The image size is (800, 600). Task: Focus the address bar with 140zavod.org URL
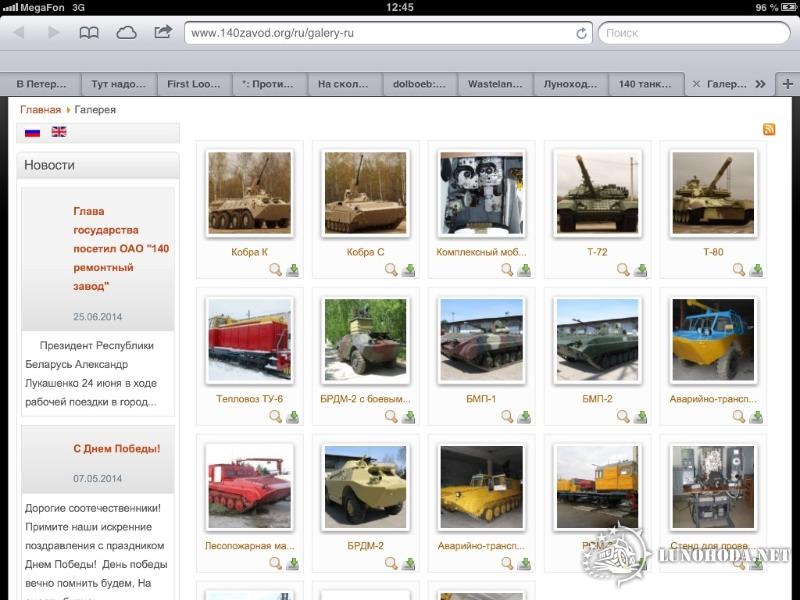[x=388, y=33]
